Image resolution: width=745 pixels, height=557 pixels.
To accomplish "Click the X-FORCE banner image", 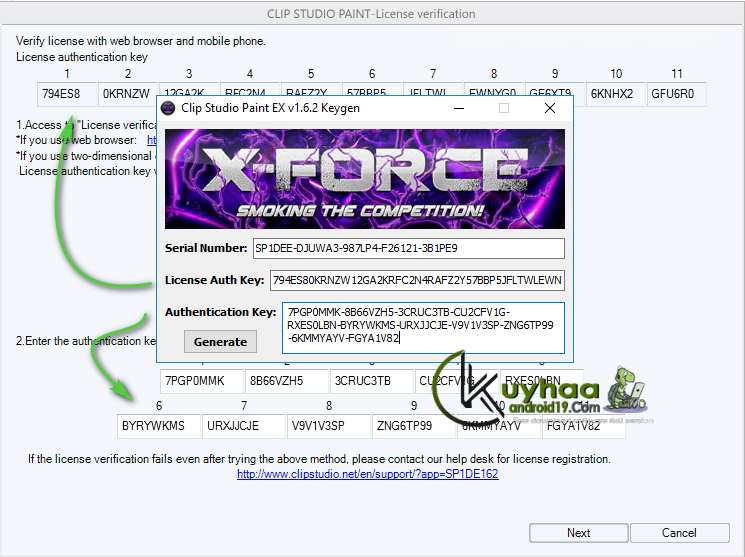I will 365,179.
